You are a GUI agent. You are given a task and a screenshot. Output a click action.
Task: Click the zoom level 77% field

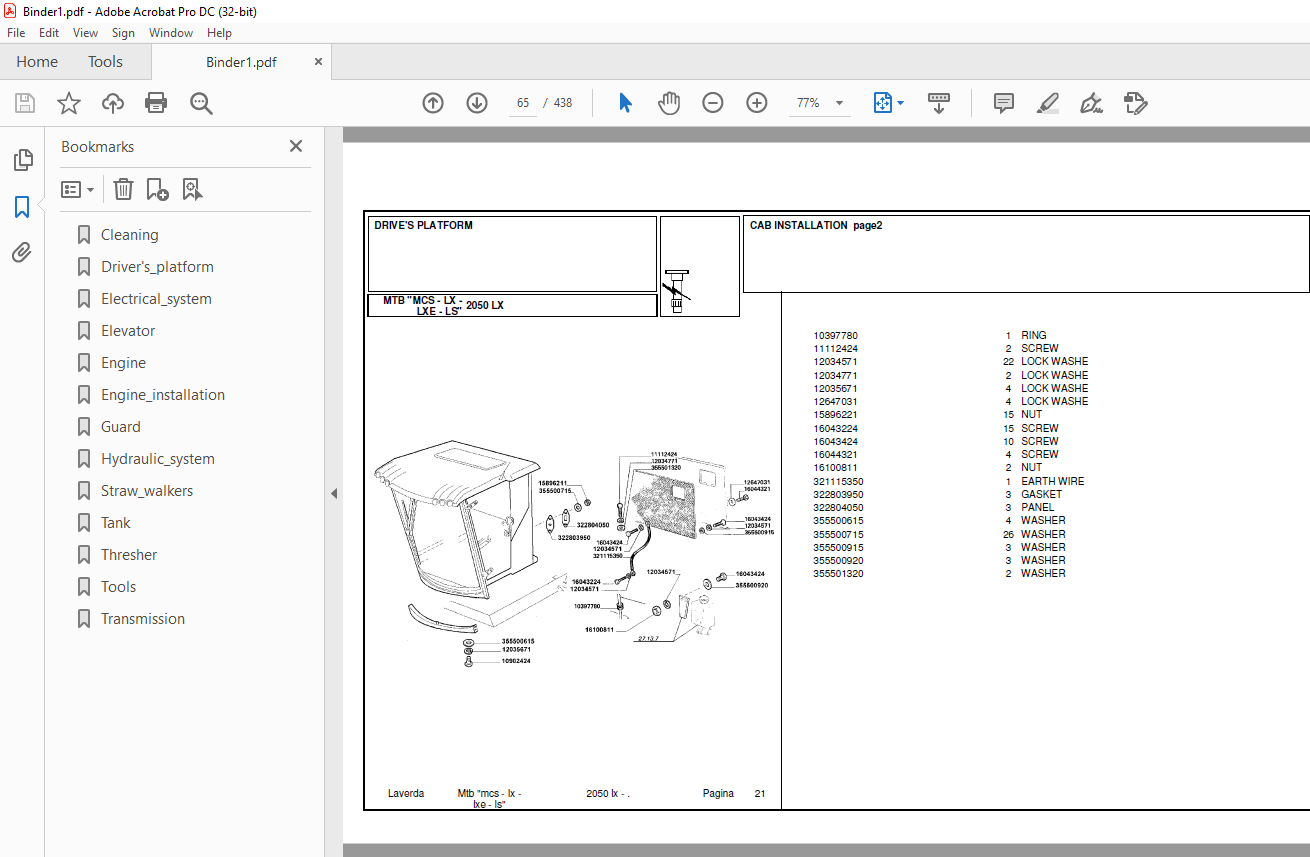[808, 103]
